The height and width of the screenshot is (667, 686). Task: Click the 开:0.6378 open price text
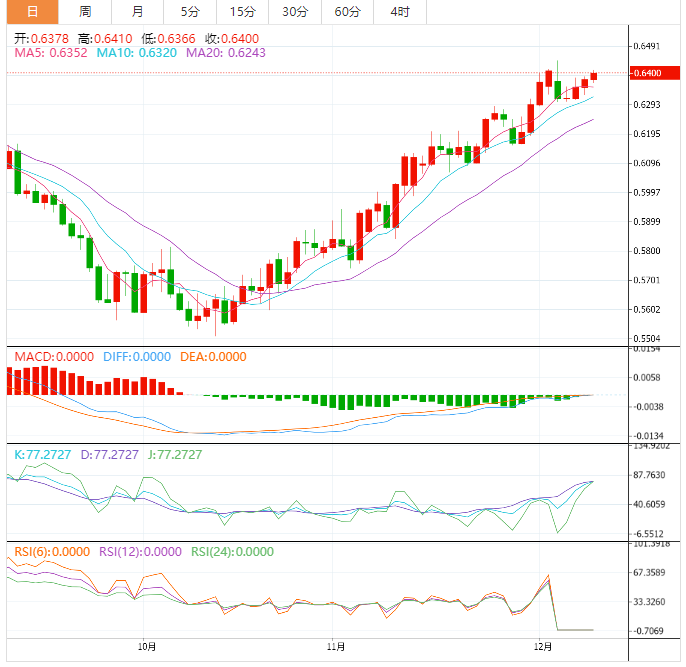[42, 38]
